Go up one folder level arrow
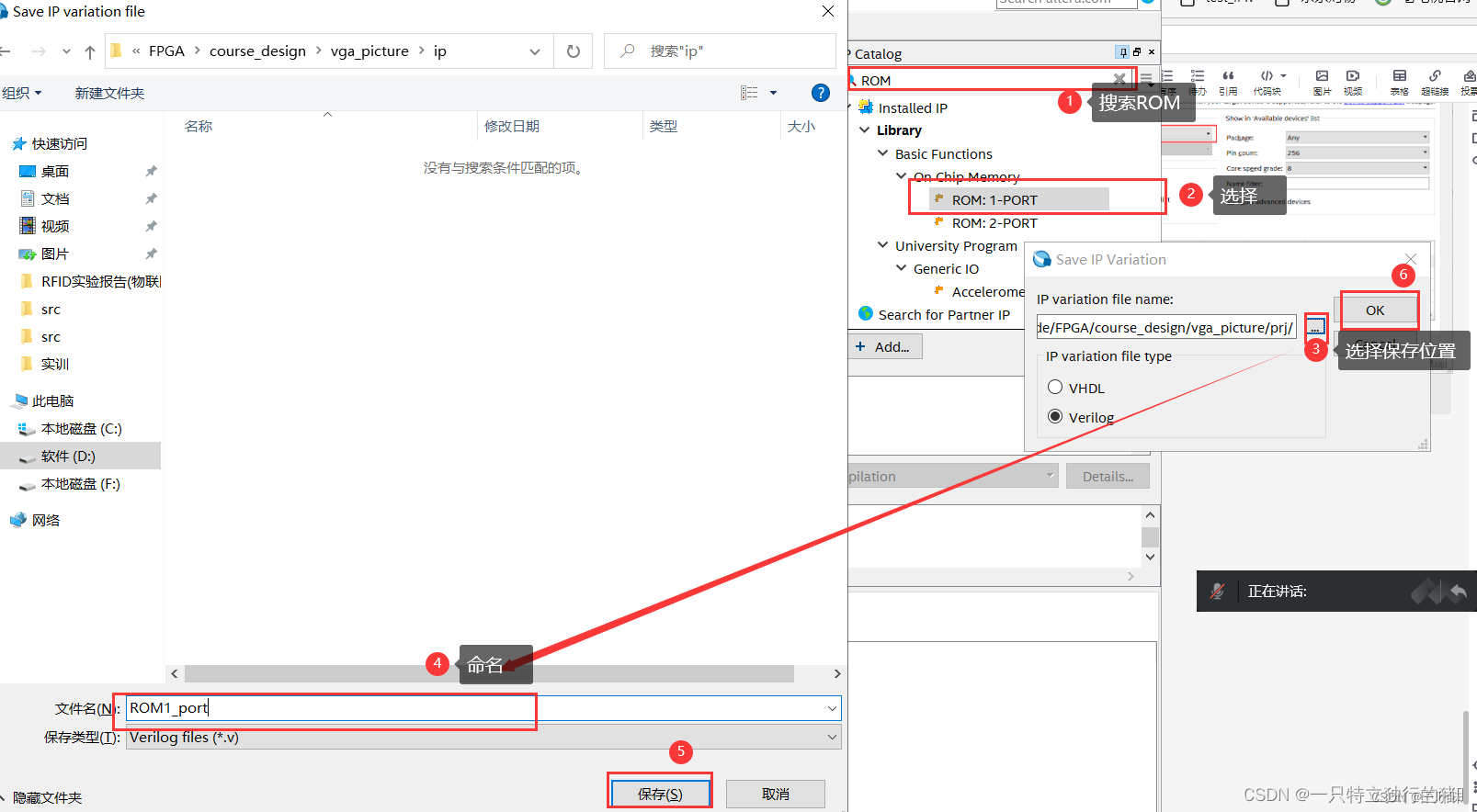Viewport: 1477px width, 812px height. 89,51
